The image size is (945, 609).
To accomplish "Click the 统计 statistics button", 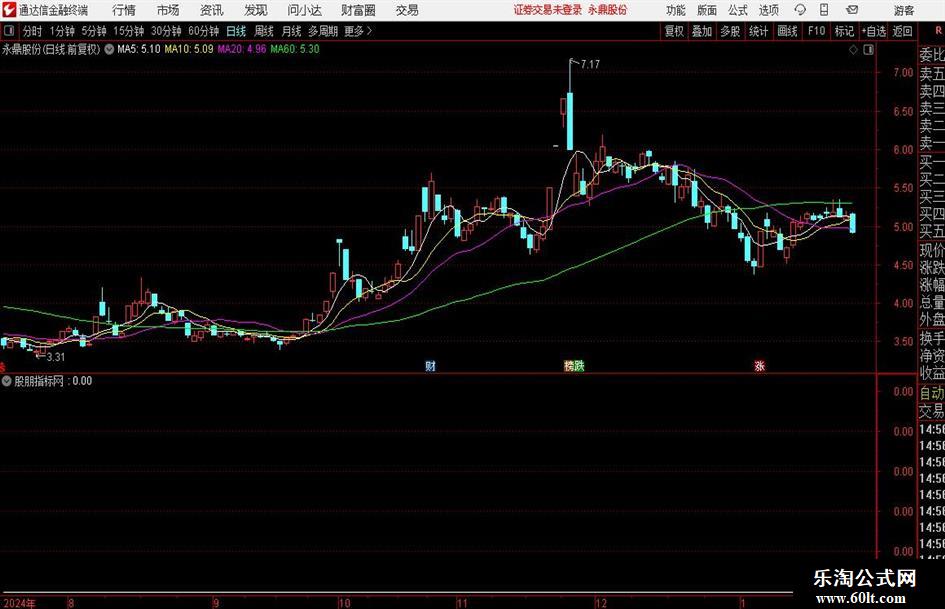I will pos(758,31).
